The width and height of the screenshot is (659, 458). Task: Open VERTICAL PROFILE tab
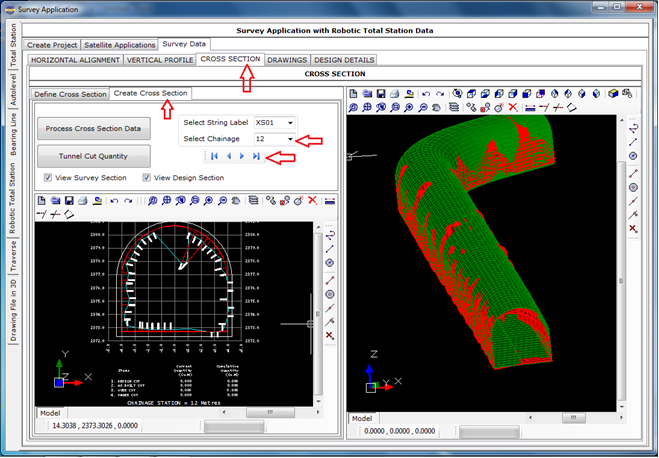coord(160,60)
